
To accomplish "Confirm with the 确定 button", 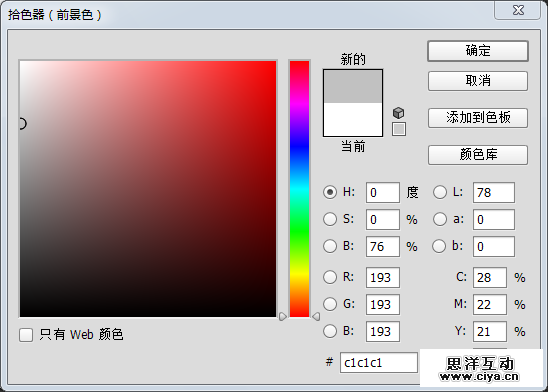I will [x=478, y=51].
